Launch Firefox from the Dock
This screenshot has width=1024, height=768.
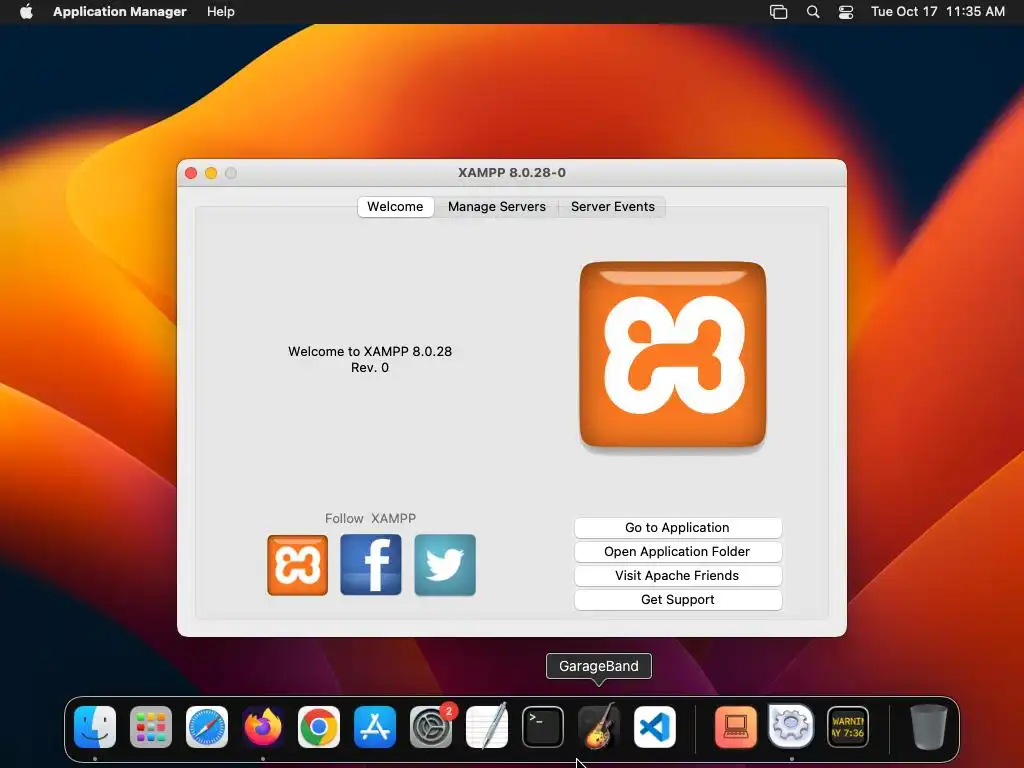tap(263, 727)
